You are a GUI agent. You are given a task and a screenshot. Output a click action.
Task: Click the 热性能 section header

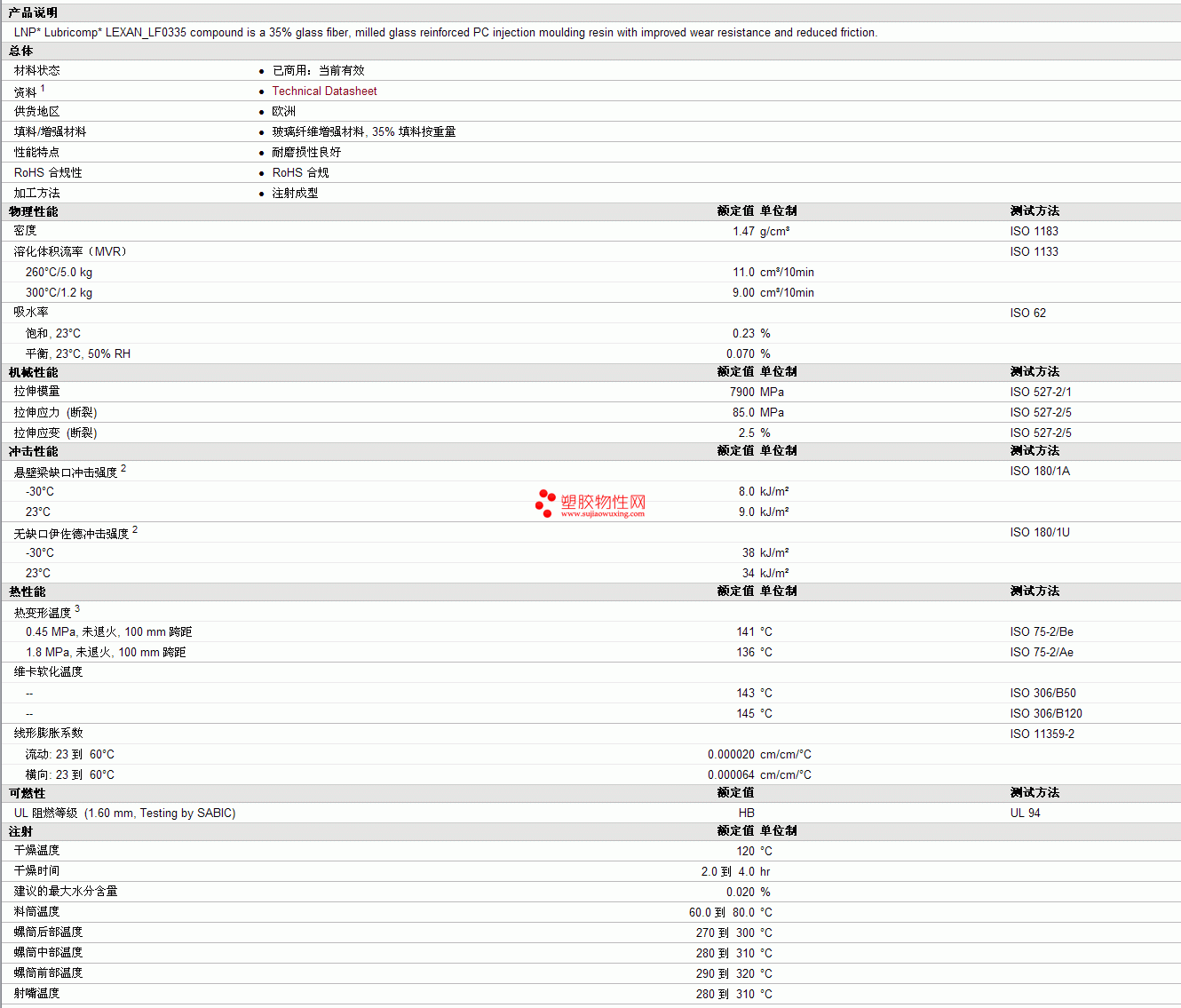(27, 591)
